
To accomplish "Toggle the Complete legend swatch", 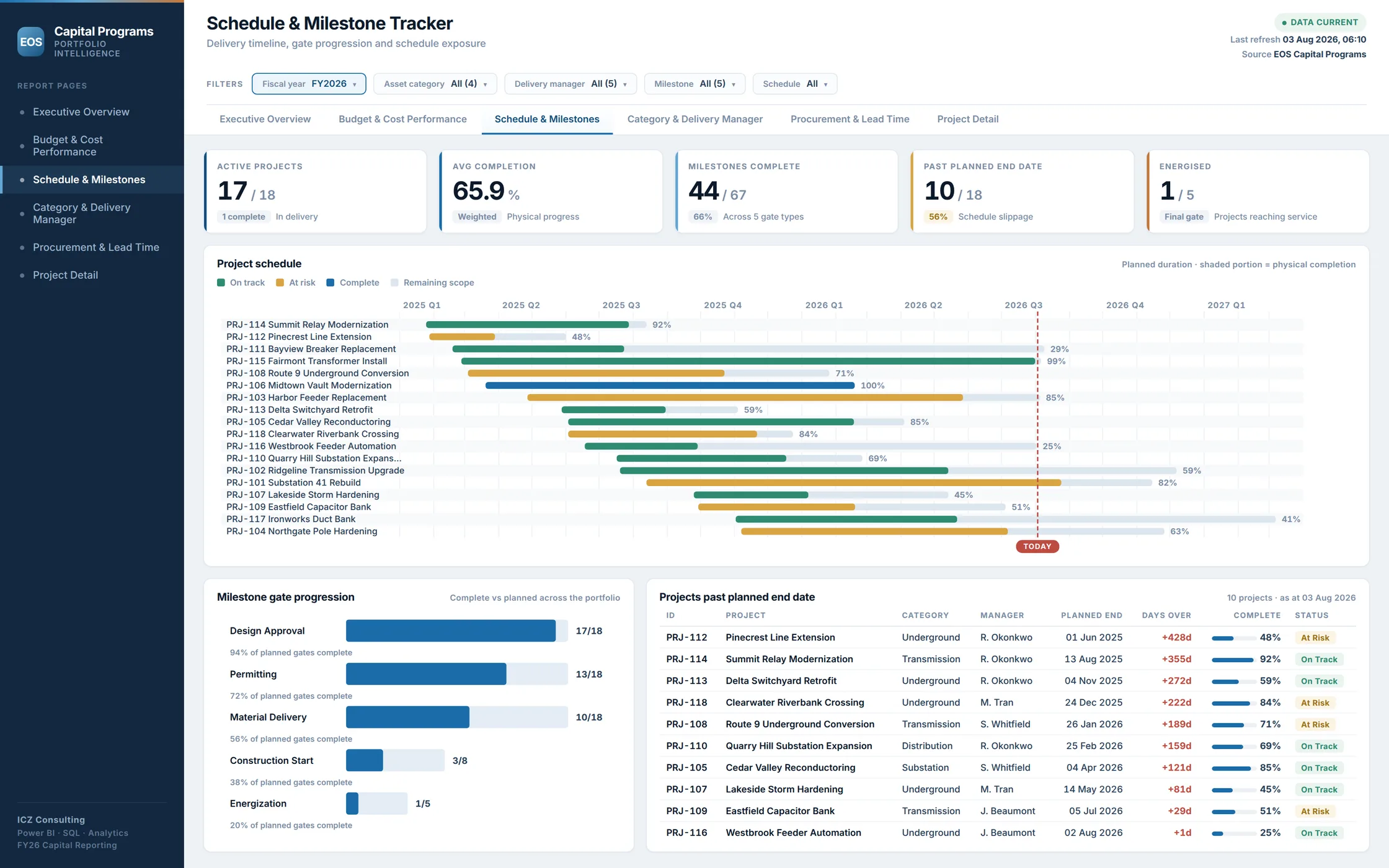I will point(331,283).
